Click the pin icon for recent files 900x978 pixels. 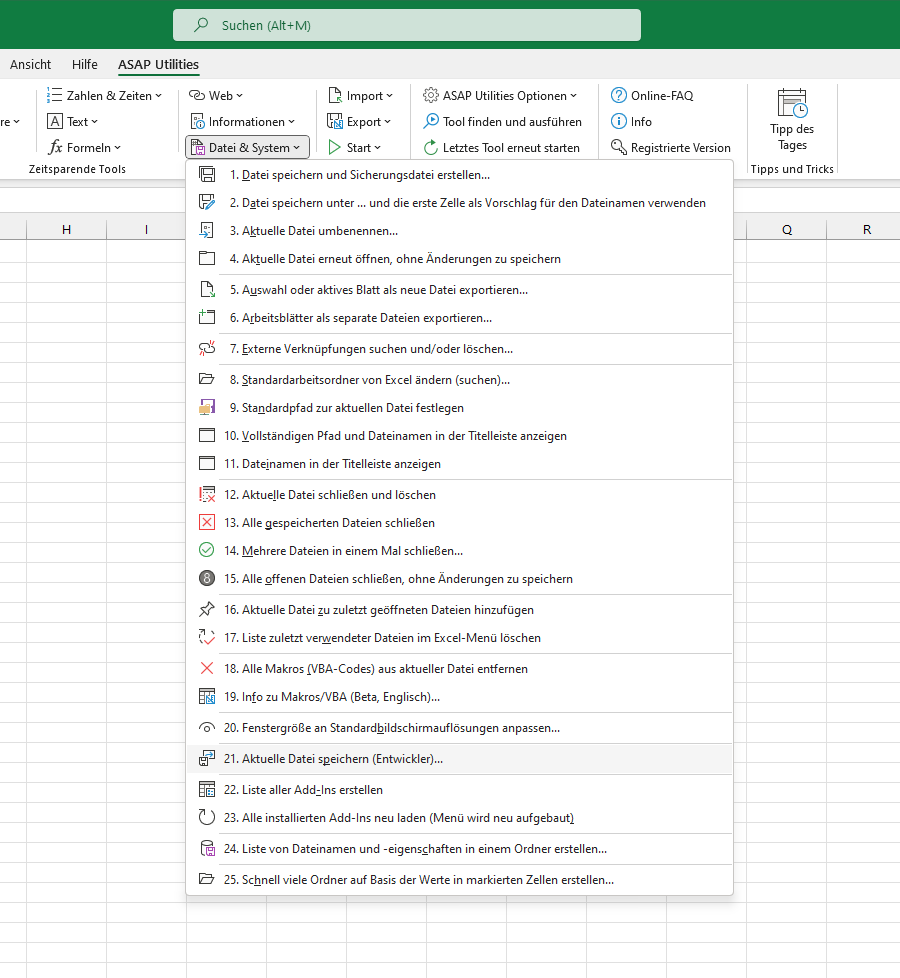[x=206, y=609]
